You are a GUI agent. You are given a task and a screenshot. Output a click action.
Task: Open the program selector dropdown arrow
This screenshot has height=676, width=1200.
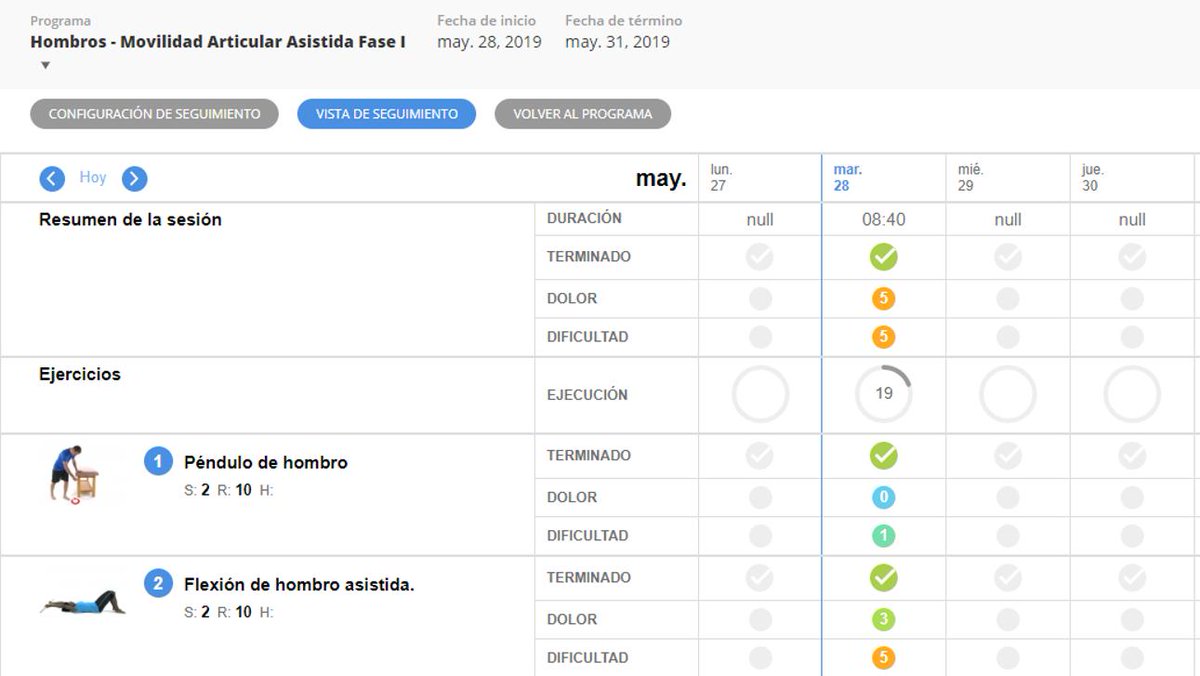(45, 66)
